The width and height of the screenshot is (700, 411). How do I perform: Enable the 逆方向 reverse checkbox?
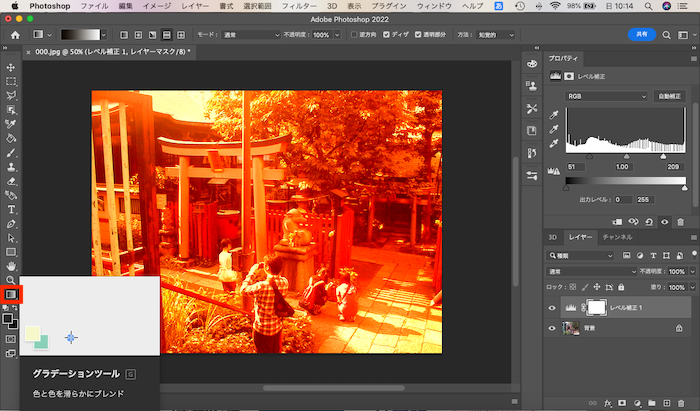354,35
